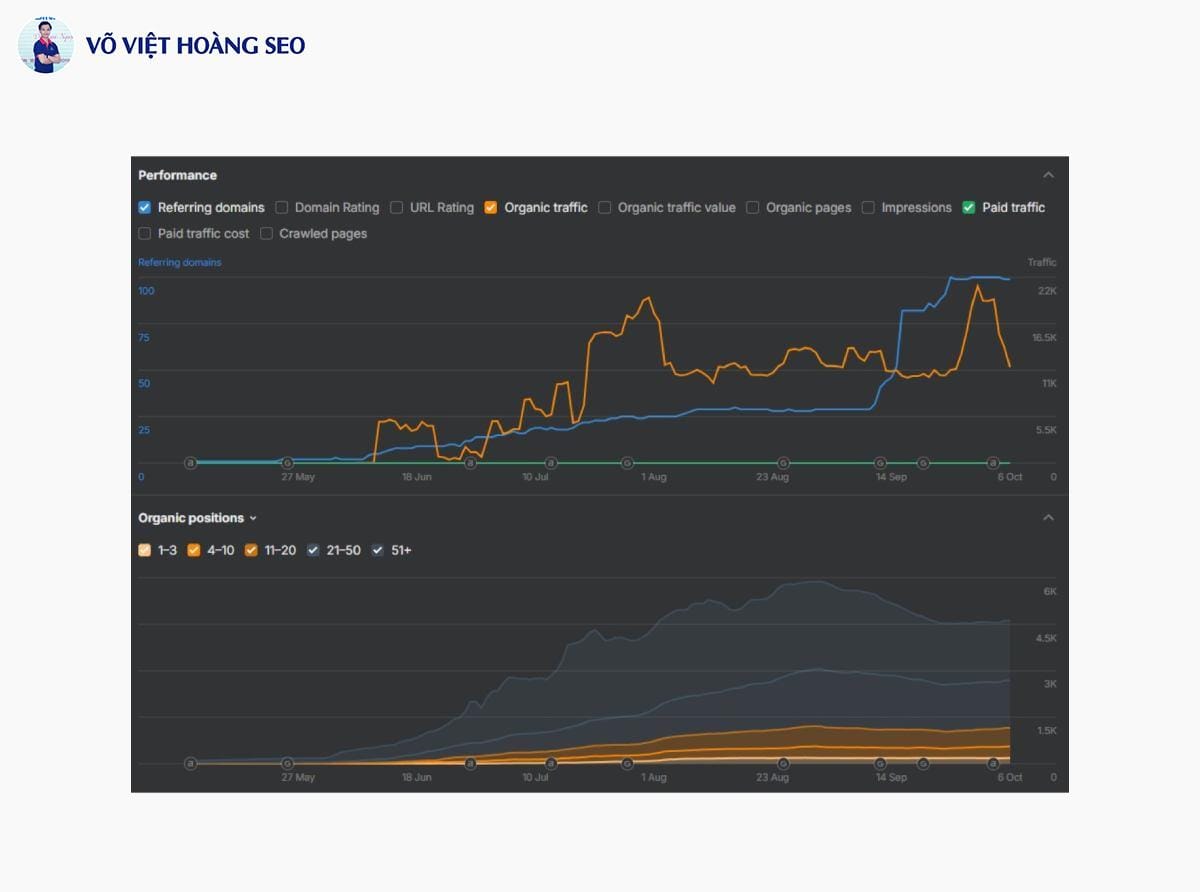The image size is (1200, 892).
Task: Uncheck the Referring domains checkbox
Action: pyautogui.click(x=145, y=208)
